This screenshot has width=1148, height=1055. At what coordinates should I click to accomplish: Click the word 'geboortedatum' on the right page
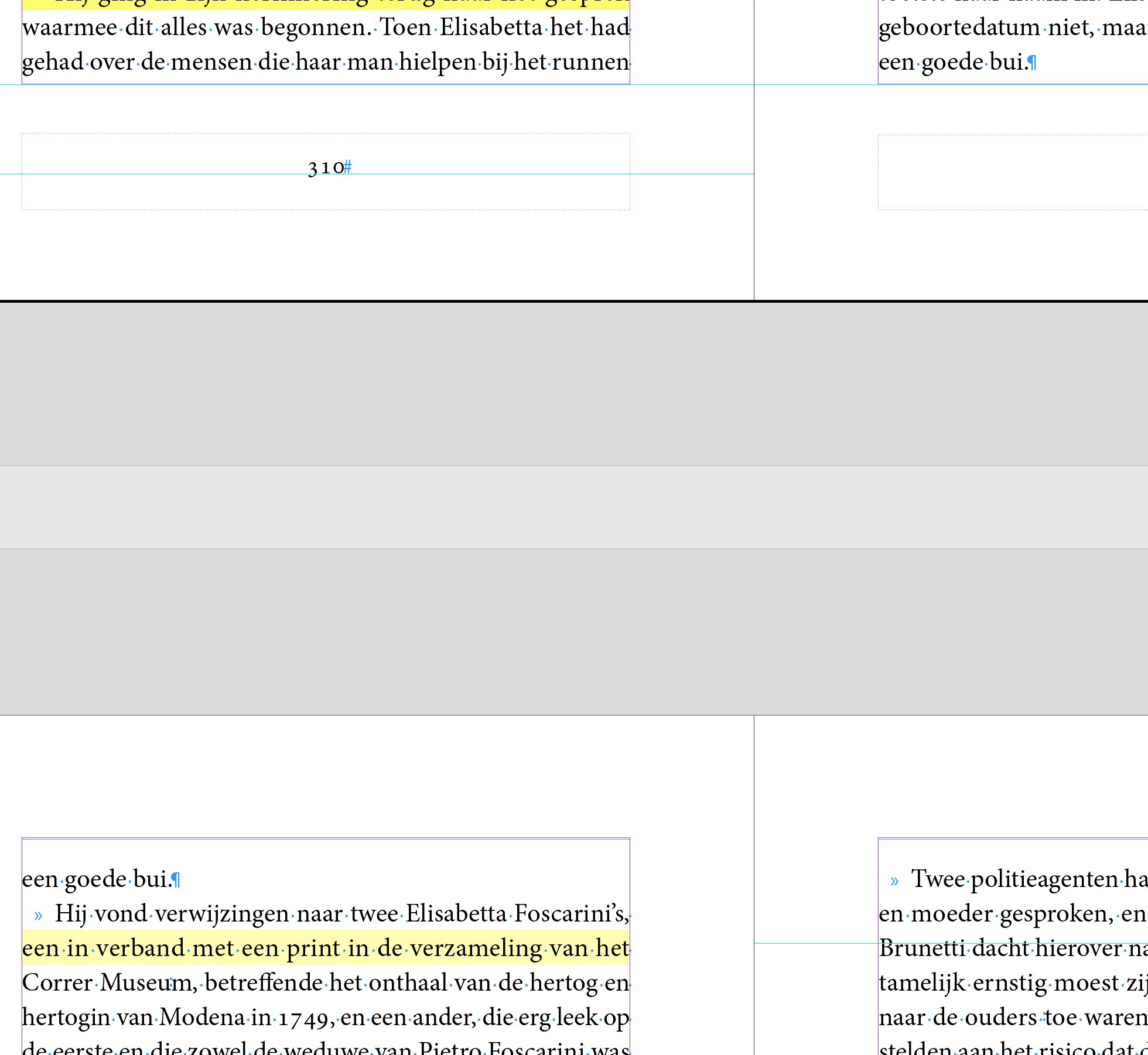tap(959, 28)
